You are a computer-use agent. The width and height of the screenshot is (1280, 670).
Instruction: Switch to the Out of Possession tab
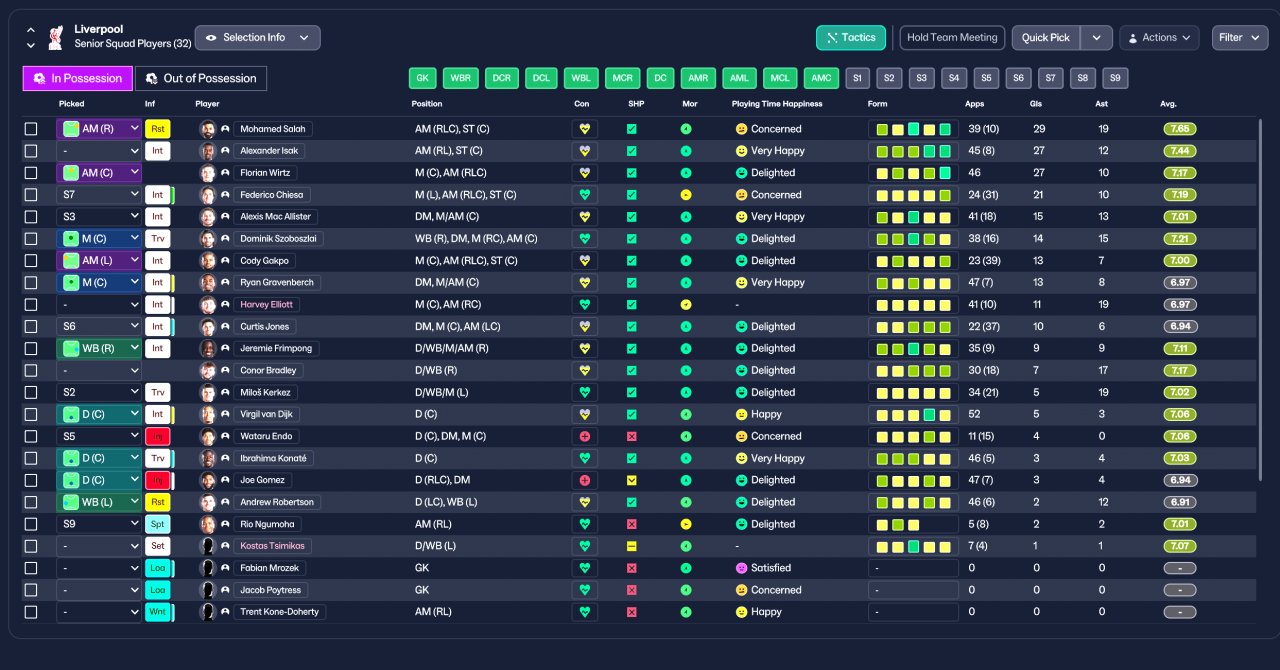pos(201,78)
